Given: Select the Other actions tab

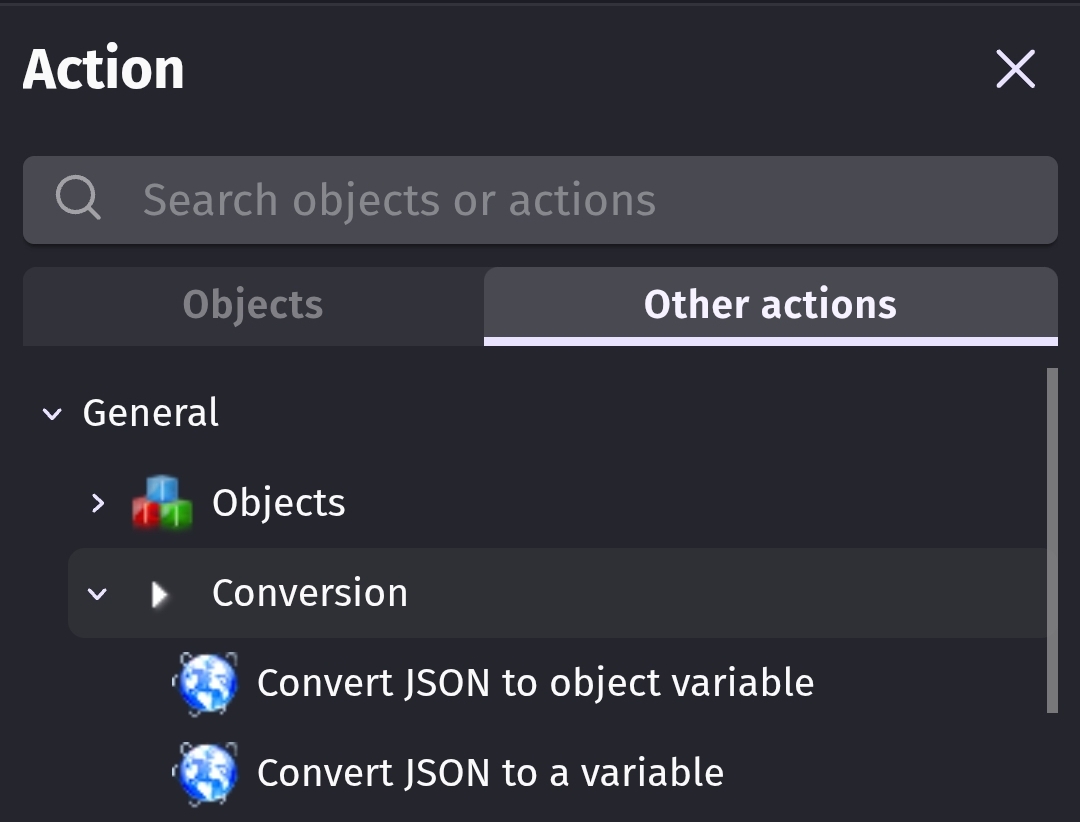Looking at the screenshot, I should click(x=770, y=305).
